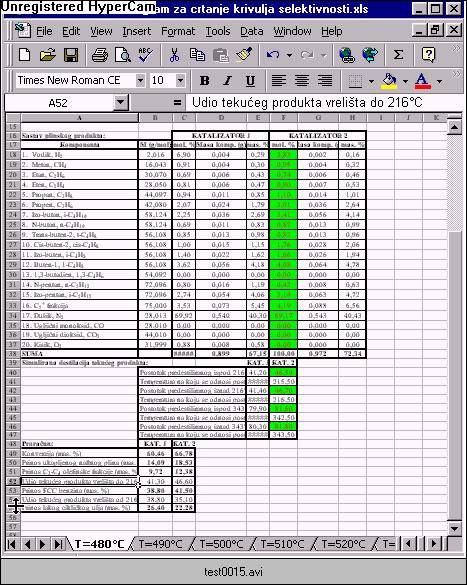Viewport: 467px width, 585px height.
Task: Show more buttons on the formatting toolbar
Action: tap(456, 75)
